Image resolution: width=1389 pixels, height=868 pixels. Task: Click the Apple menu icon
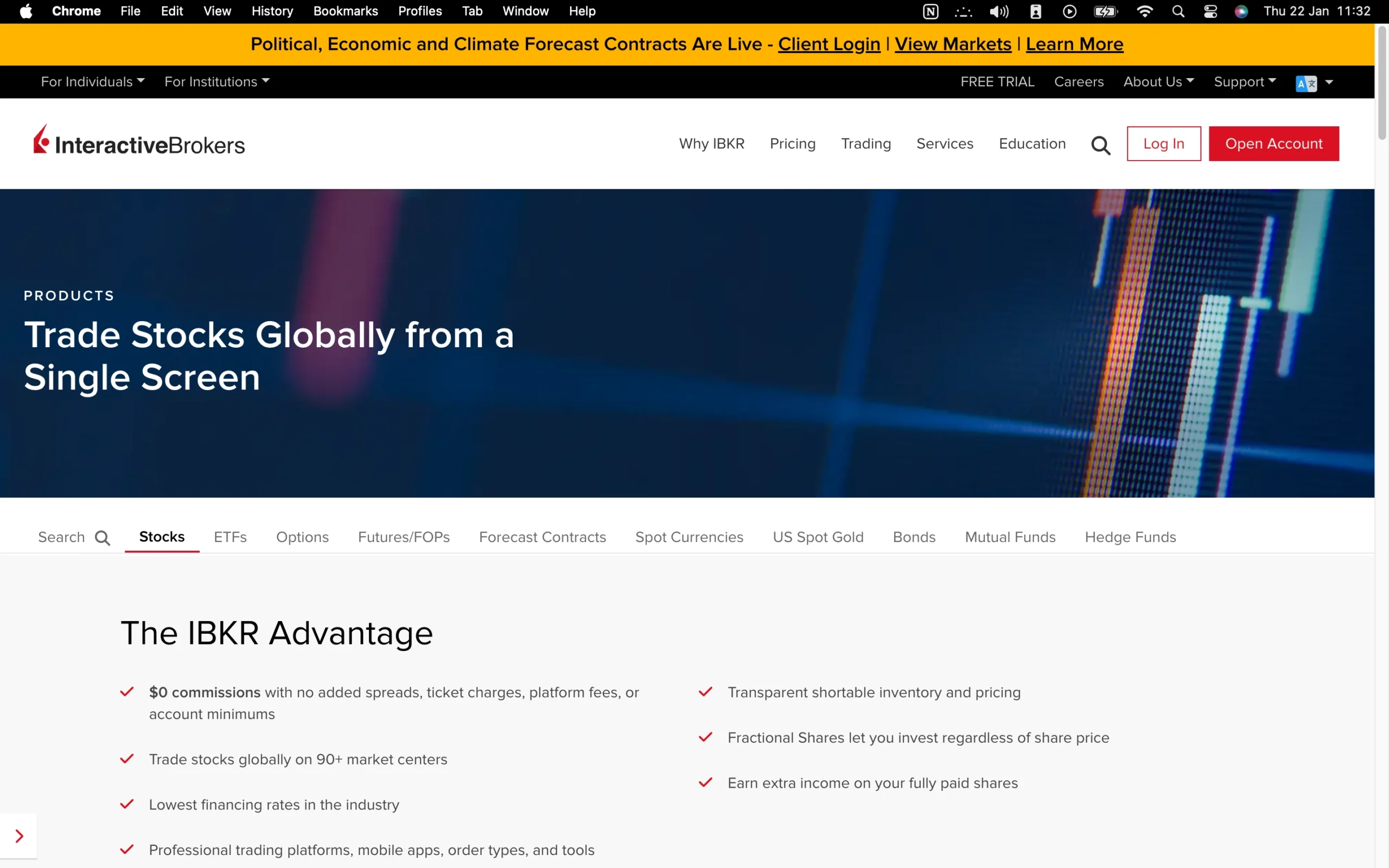(x=26, y=11)
